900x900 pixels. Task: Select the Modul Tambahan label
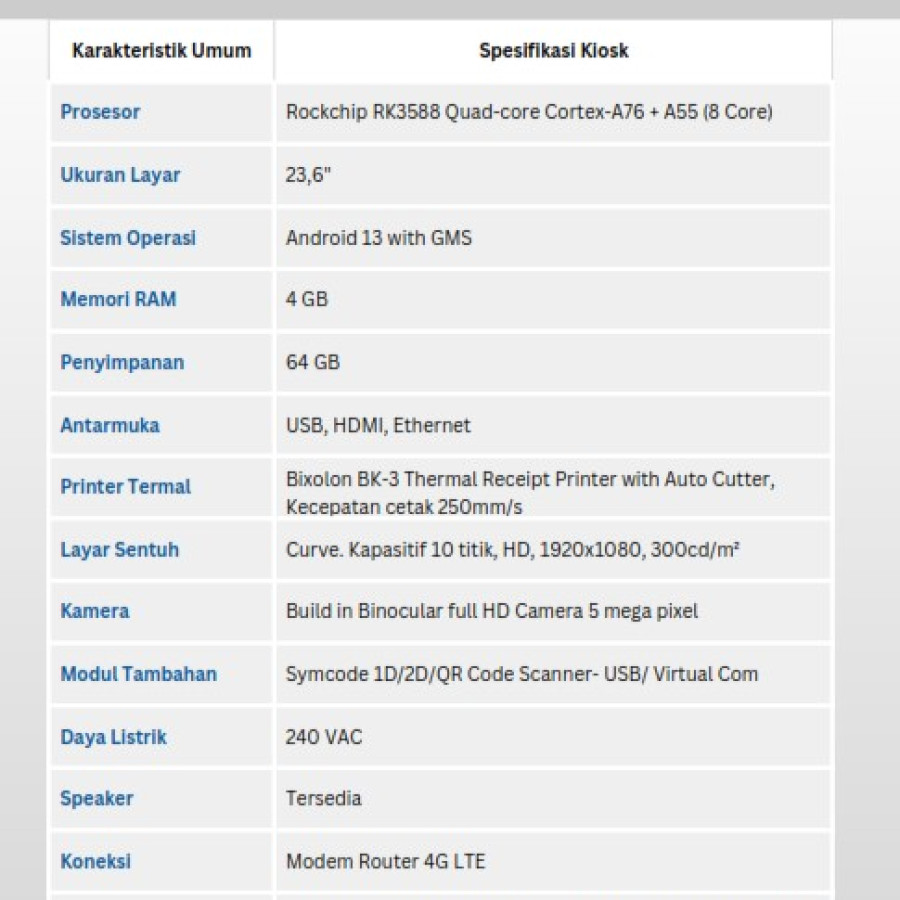coord(139,674)
